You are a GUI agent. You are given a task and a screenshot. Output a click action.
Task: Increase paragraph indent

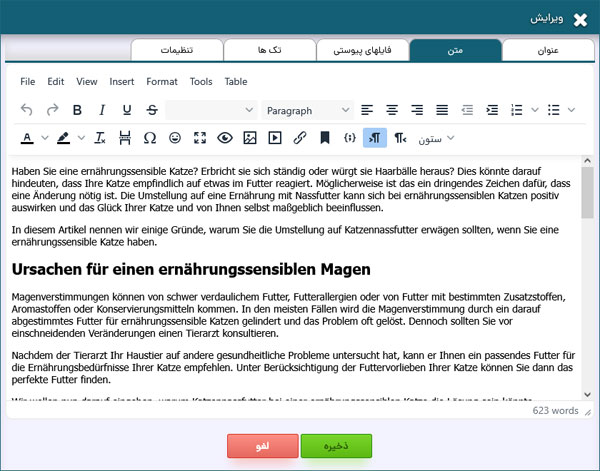[x=492, y=110]
